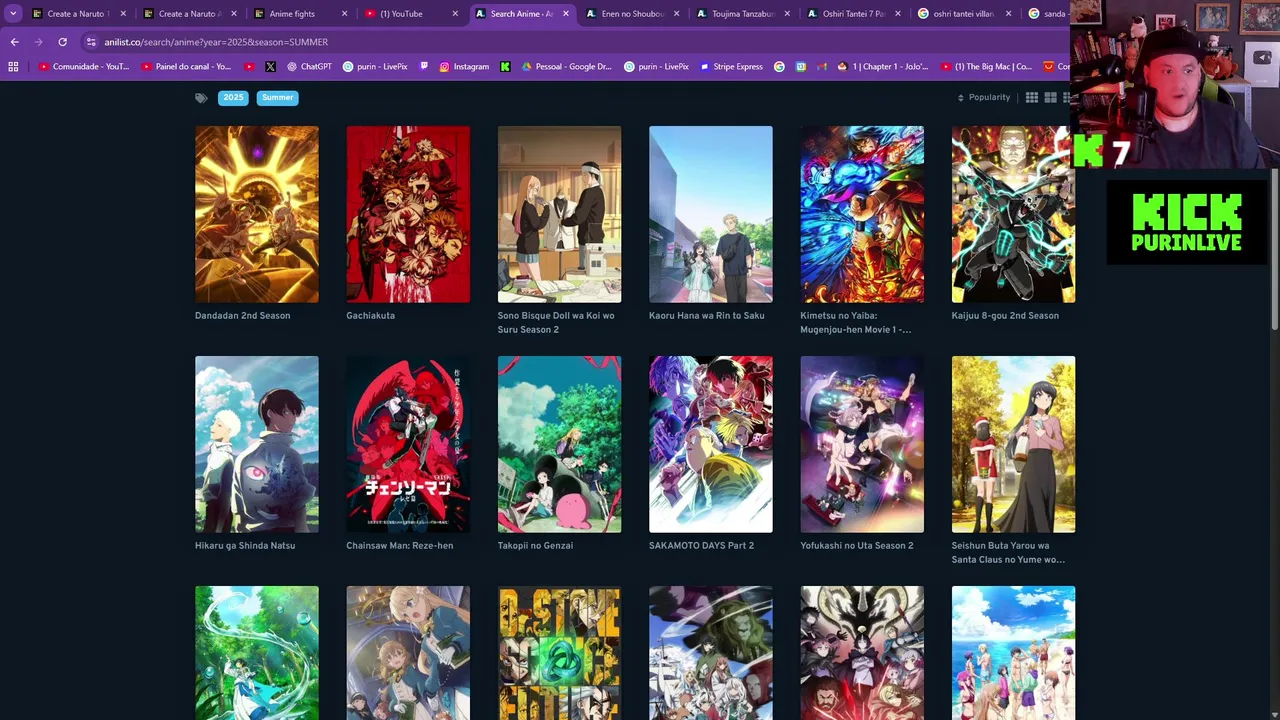
Task: Select the small grid view icon
Action: pos(1031,97)
